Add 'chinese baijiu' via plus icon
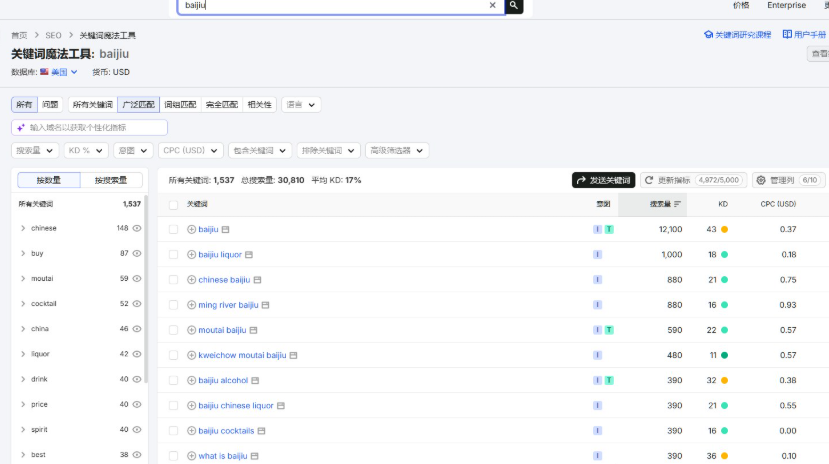Viewport: 829px width, 464px height. [191, 280]
